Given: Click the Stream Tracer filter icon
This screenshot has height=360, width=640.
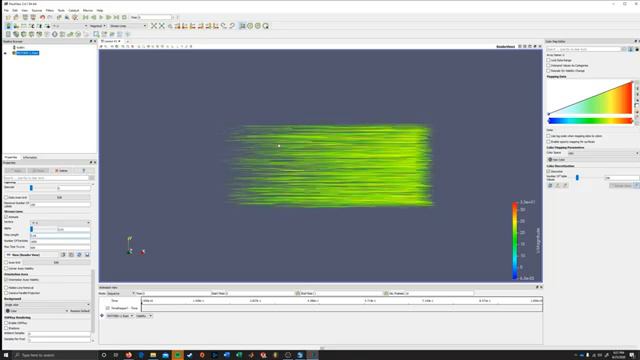Looking at the screenshot, I should [62, 34].
